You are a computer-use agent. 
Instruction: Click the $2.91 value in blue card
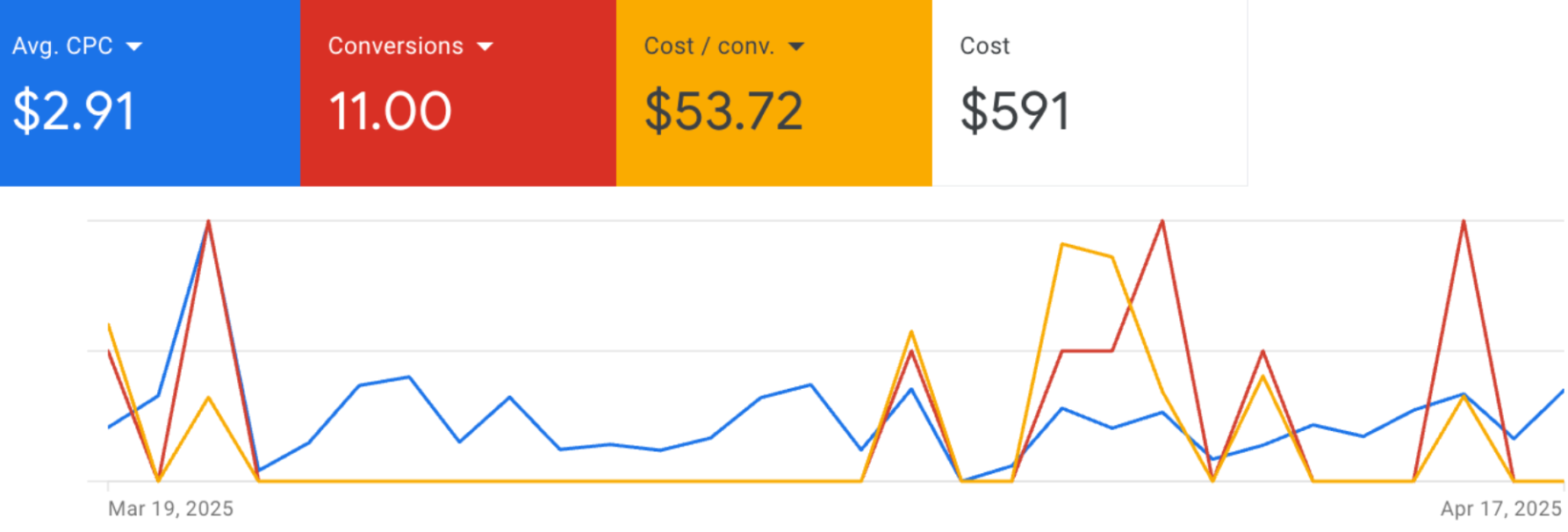click(75, 111)
